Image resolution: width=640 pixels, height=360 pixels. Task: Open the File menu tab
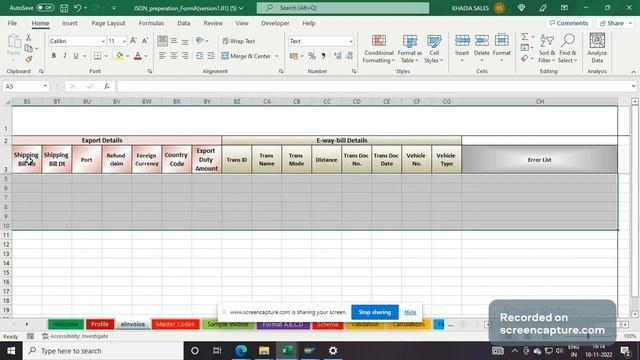pos(12,23)
